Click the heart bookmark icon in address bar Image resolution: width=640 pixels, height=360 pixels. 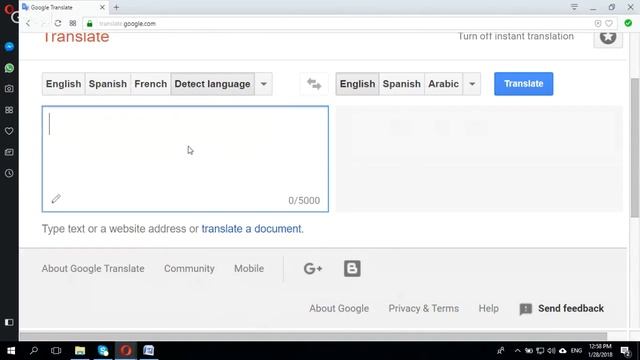609,23
